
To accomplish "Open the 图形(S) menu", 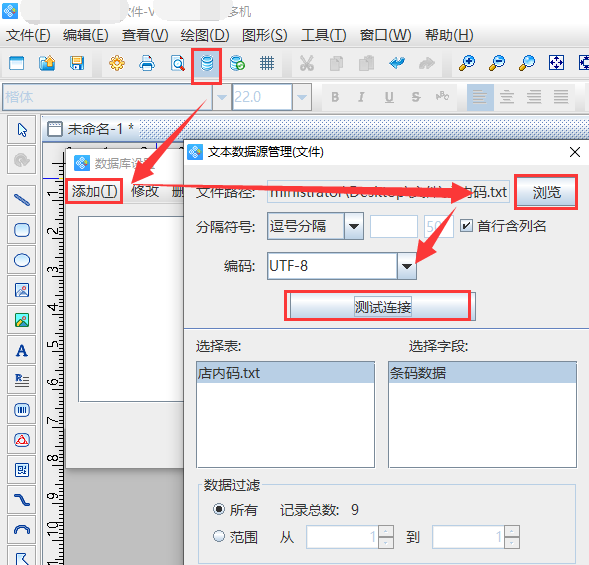I will click(264, 36).
